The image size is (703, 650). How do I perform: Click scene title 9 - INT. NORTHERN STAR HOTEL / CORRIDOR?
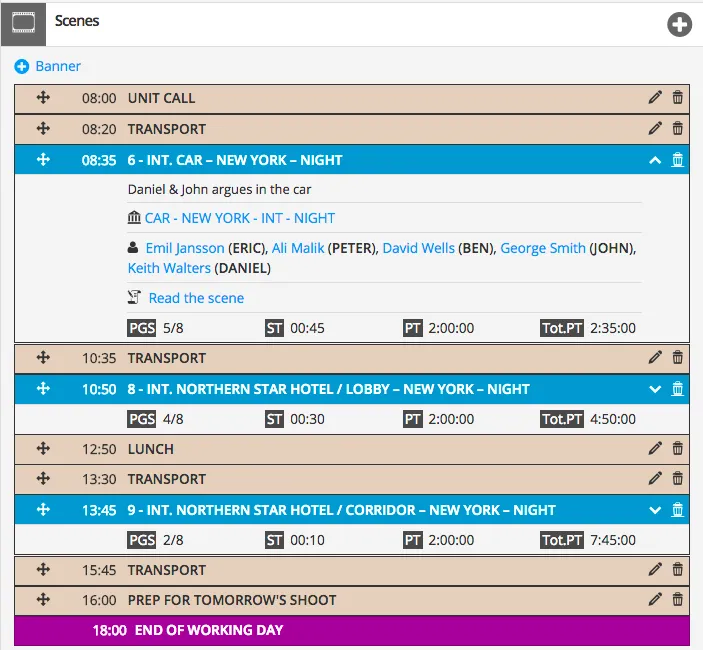pos(342,510)
